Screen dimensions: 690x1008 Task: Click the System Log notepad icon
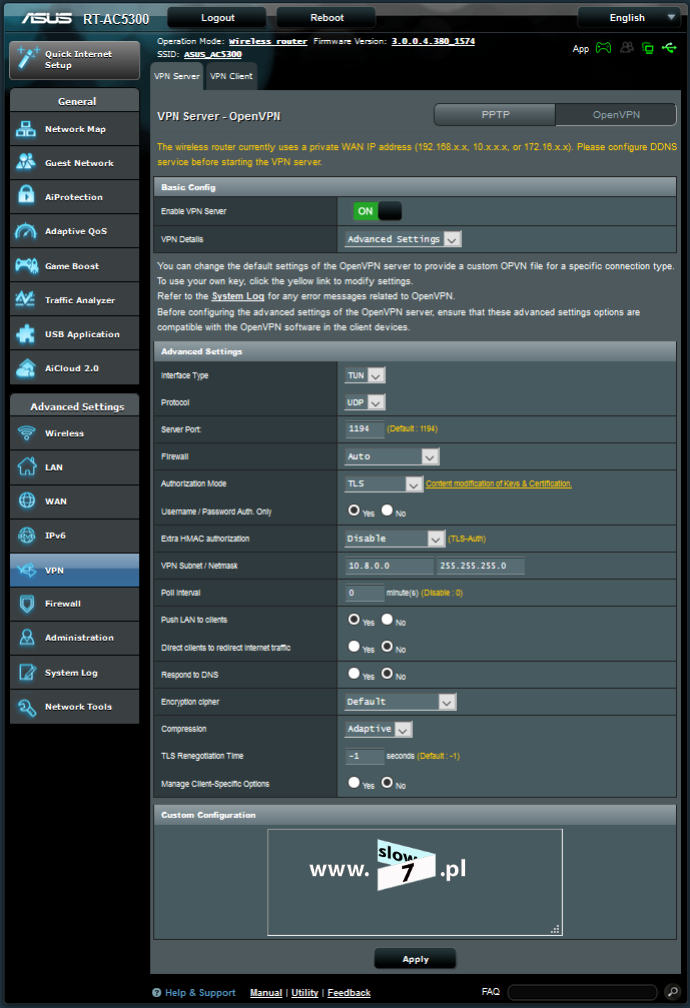[x=26, y=672]
